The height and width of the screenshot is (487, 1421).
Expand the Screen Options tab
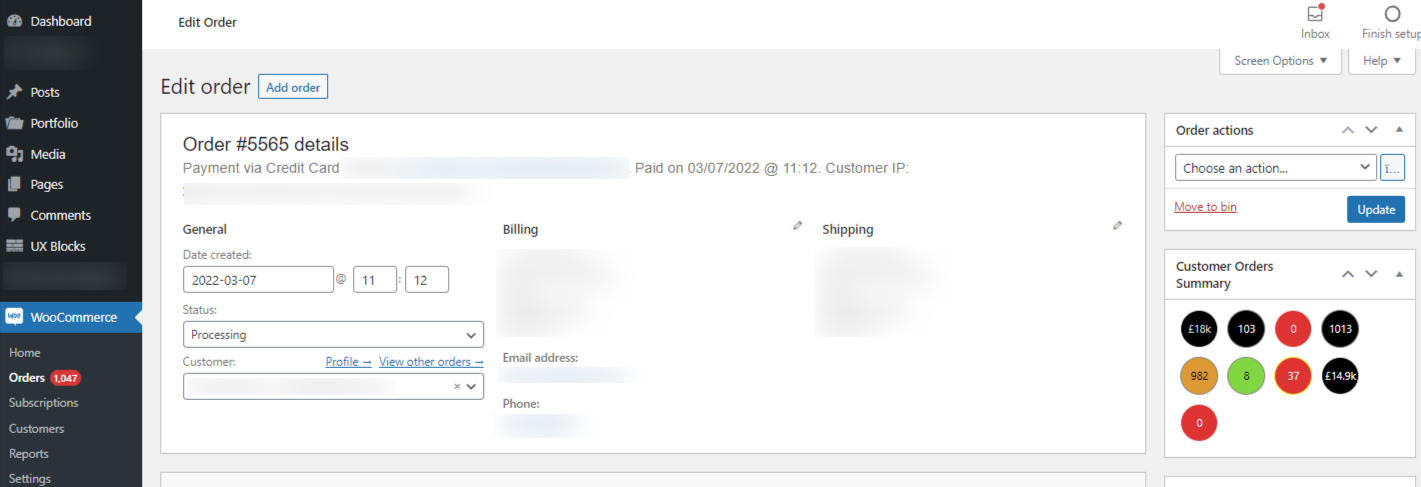(1280, 61)
